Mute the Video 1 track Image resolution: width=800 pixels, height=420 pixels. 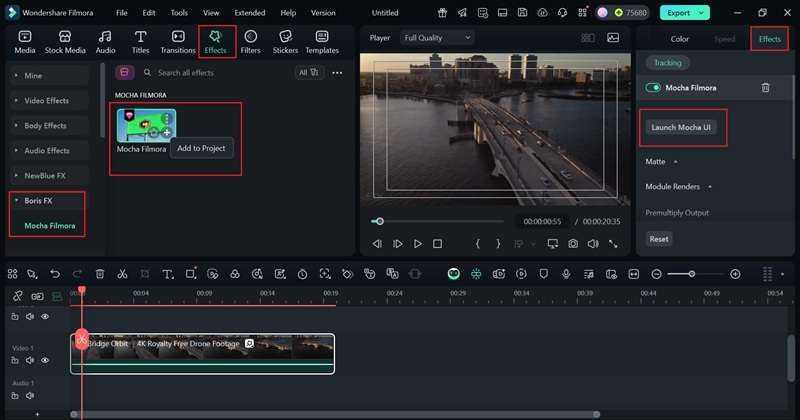click(x=30, y=360)
